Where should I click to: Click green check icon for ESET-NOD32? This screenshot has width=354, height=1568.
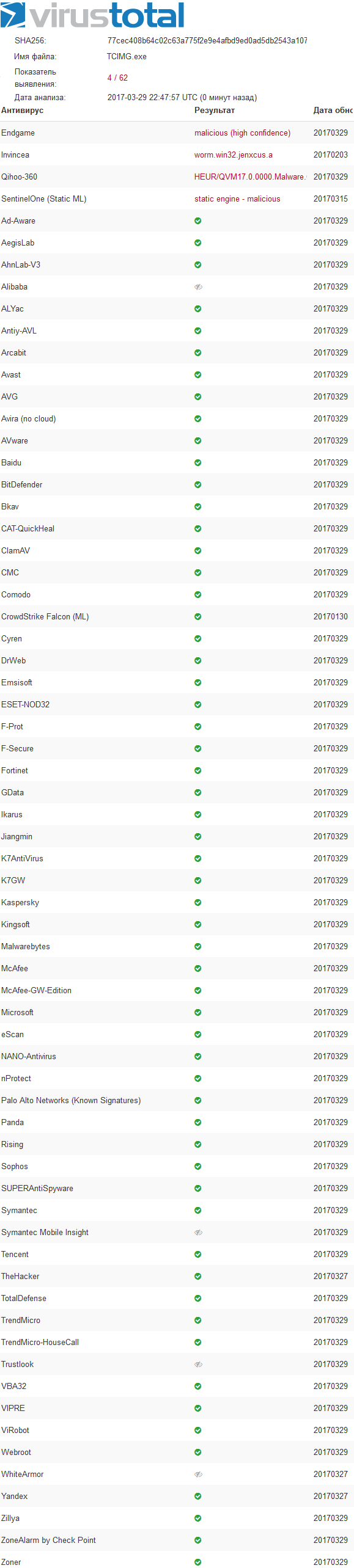[x=198, y=705]
